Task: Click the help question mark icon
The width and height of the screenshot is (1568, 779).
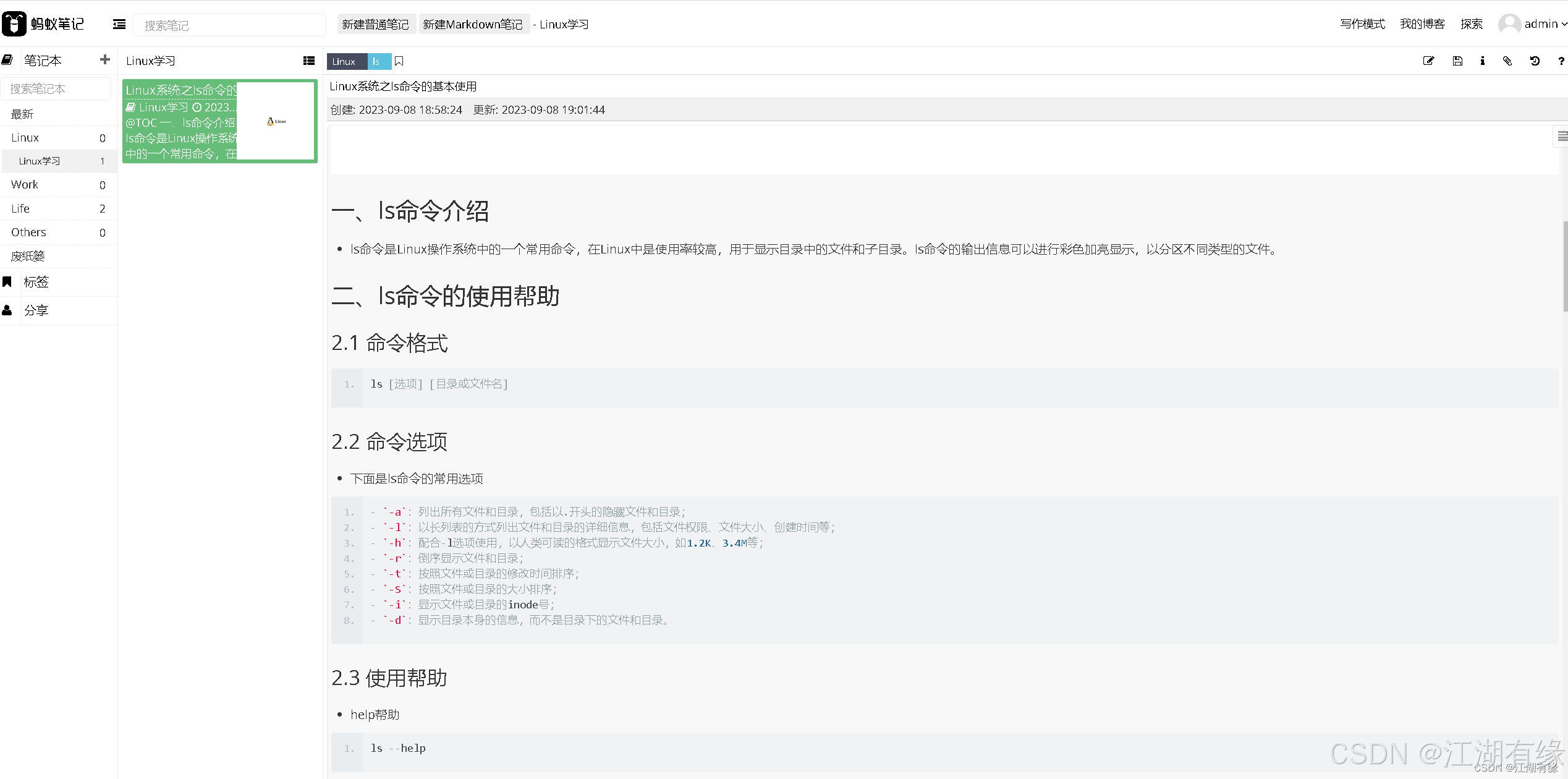Action: [1561, 61]
